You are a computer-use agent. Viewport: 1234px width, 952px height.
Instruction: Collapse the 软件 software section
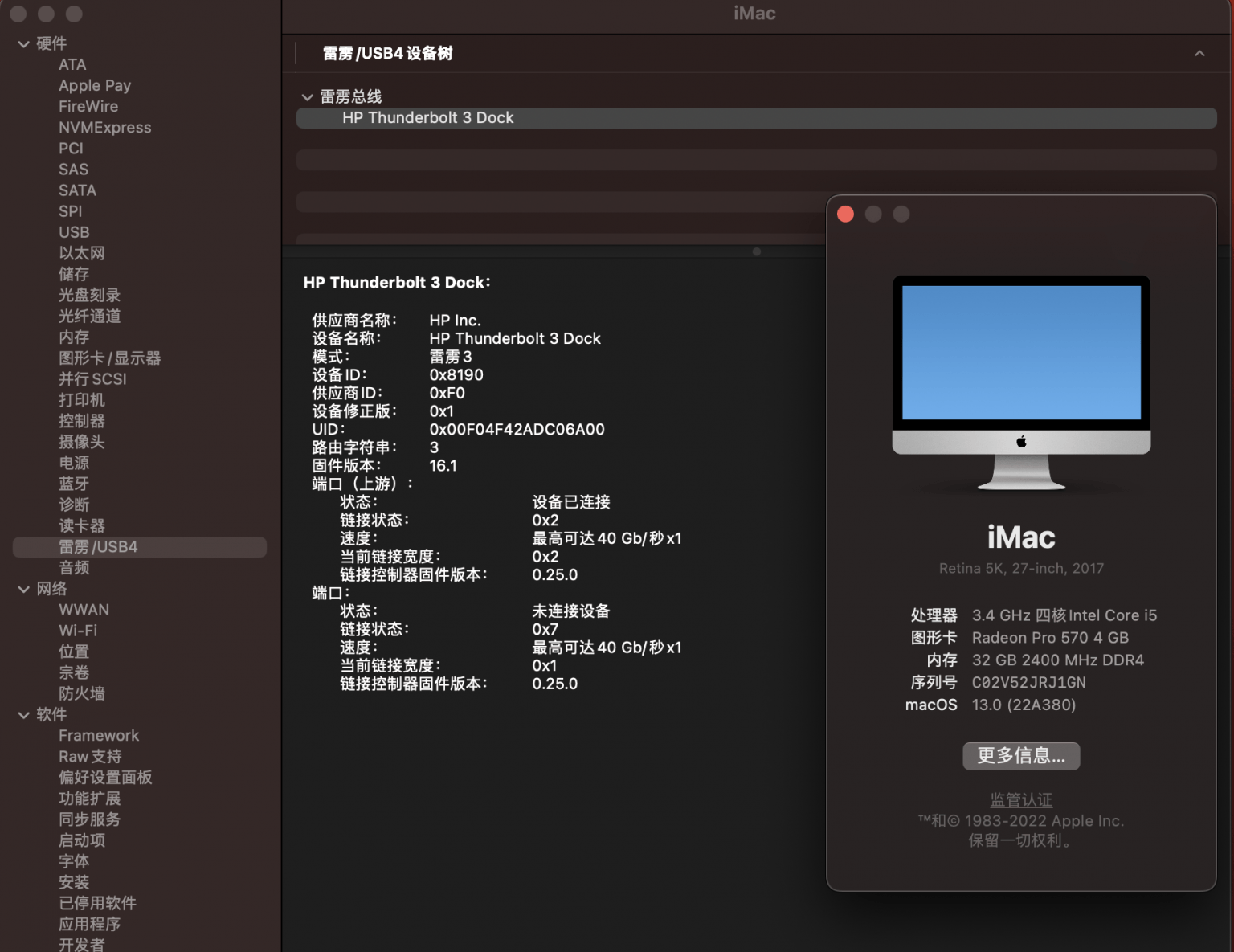click(x=24, y=715)
